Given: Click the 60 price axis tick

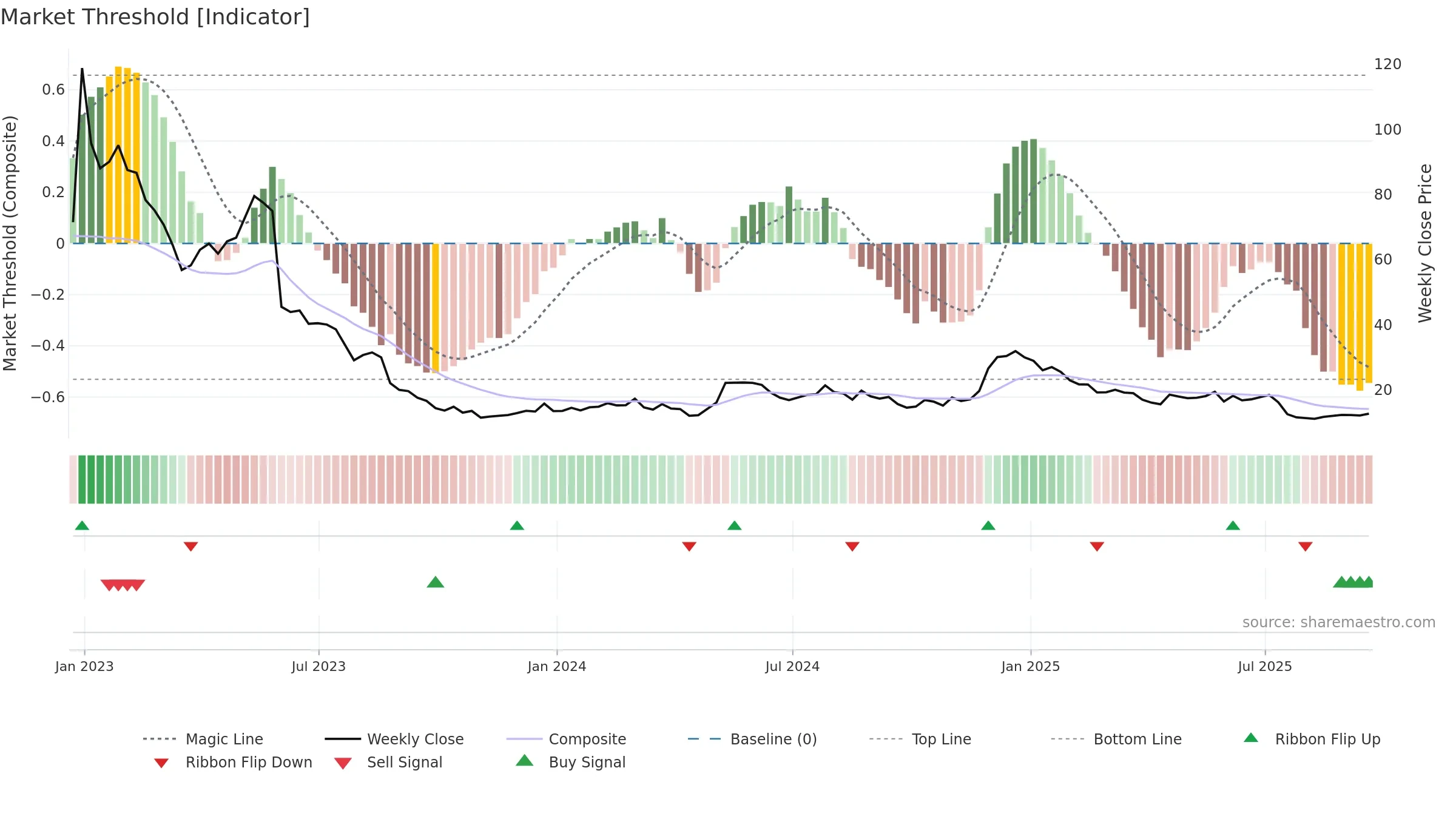Looking at the screenshot, I should coord(1383,260).
